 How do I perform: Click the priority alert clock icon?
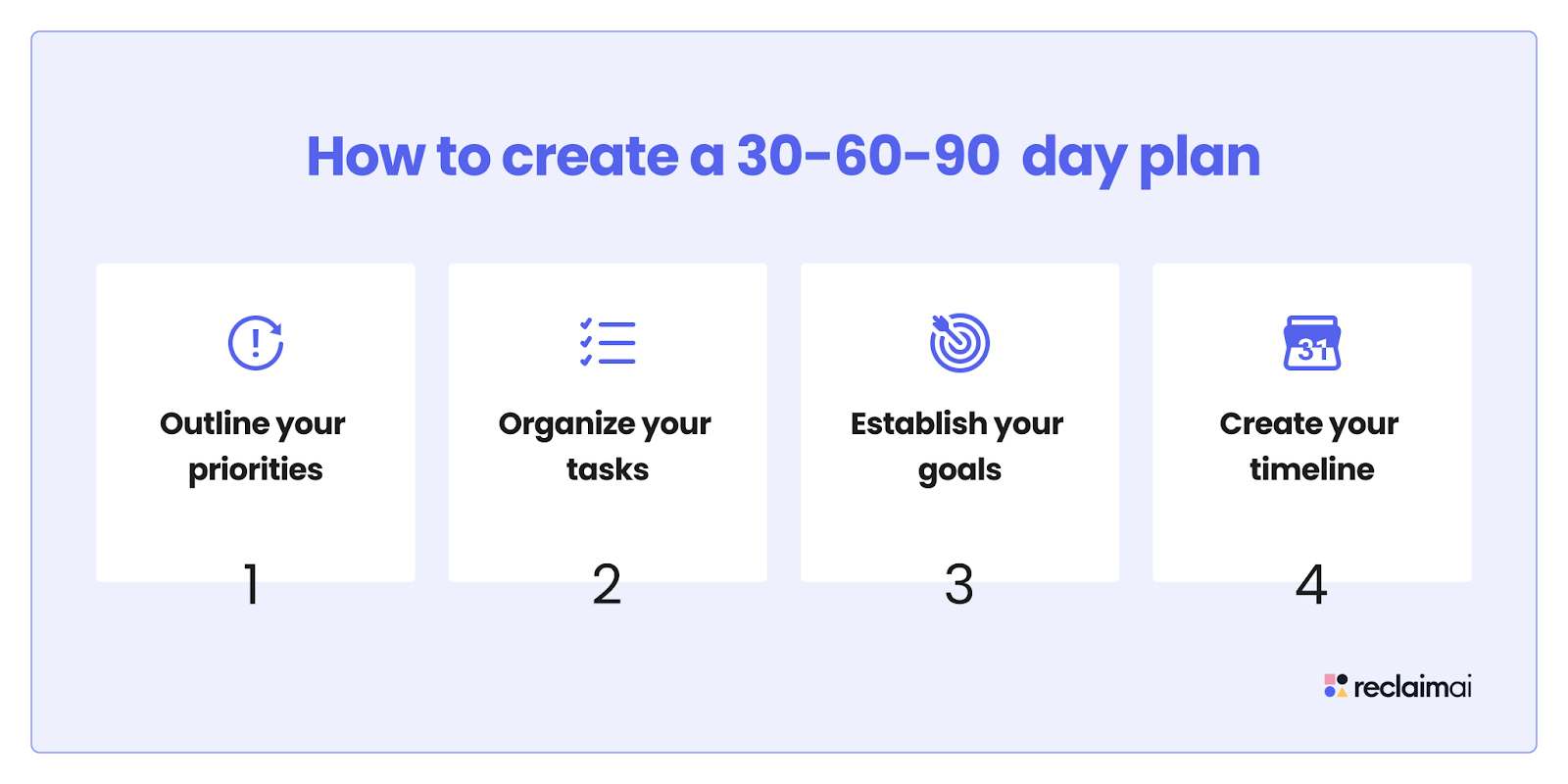[x=256, y=343]
